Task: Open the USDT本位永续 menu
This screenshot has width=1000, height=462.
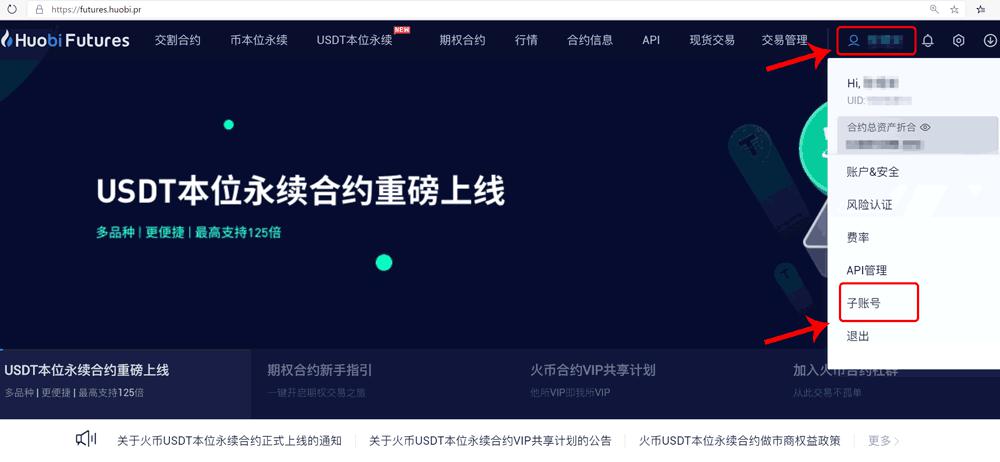Action: click(355, 40)
